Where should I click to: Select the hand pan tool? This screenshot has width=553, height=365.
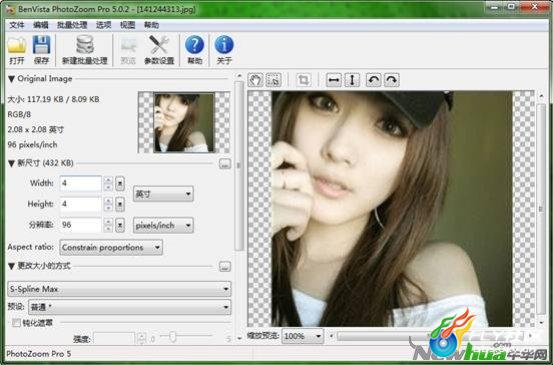(255, 80)
